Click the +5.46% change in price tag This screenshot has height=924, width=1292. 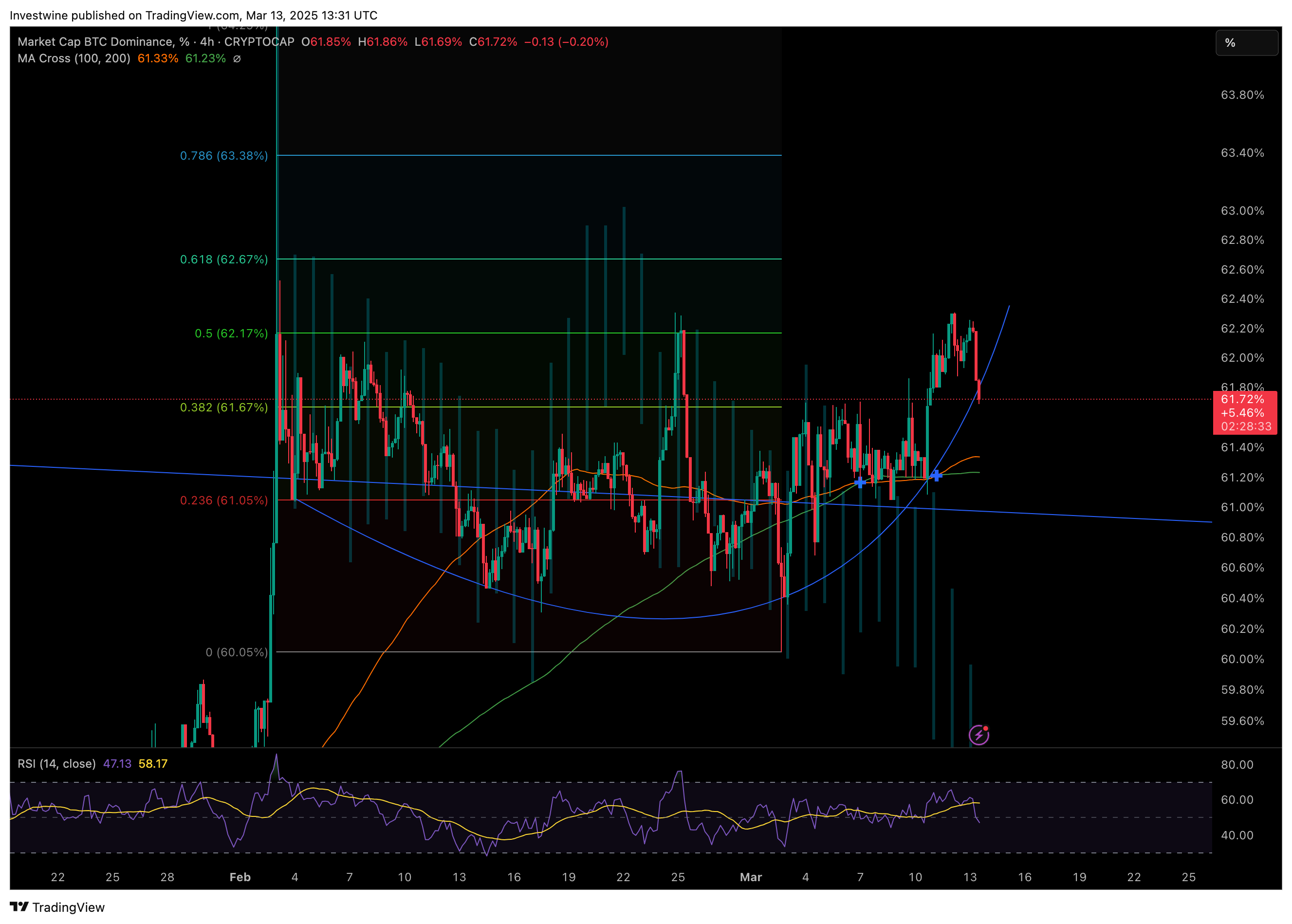pos(1242,412)
